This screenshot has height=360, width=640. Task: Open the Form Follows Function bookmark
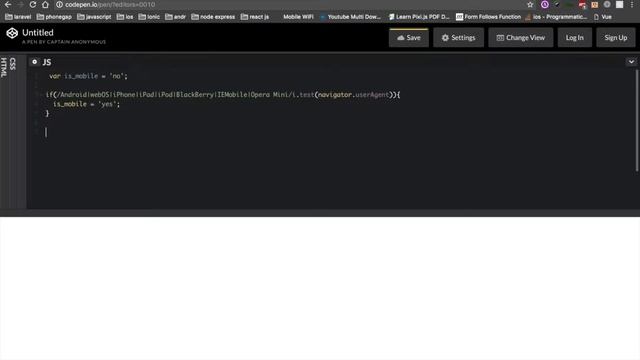click(x=488, y=17)
